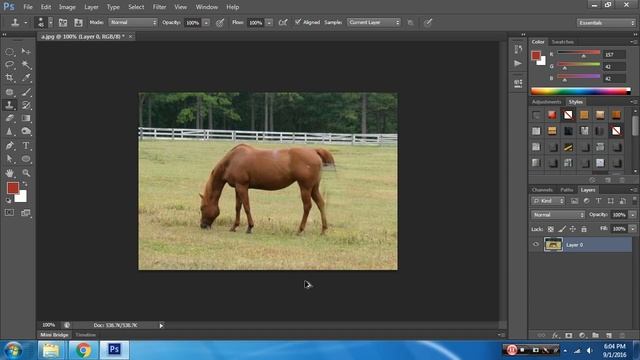Image resolution: width=640 pixels, height=360 pixels.
Task: Open the File menu
Action: [x=28, y=7]
